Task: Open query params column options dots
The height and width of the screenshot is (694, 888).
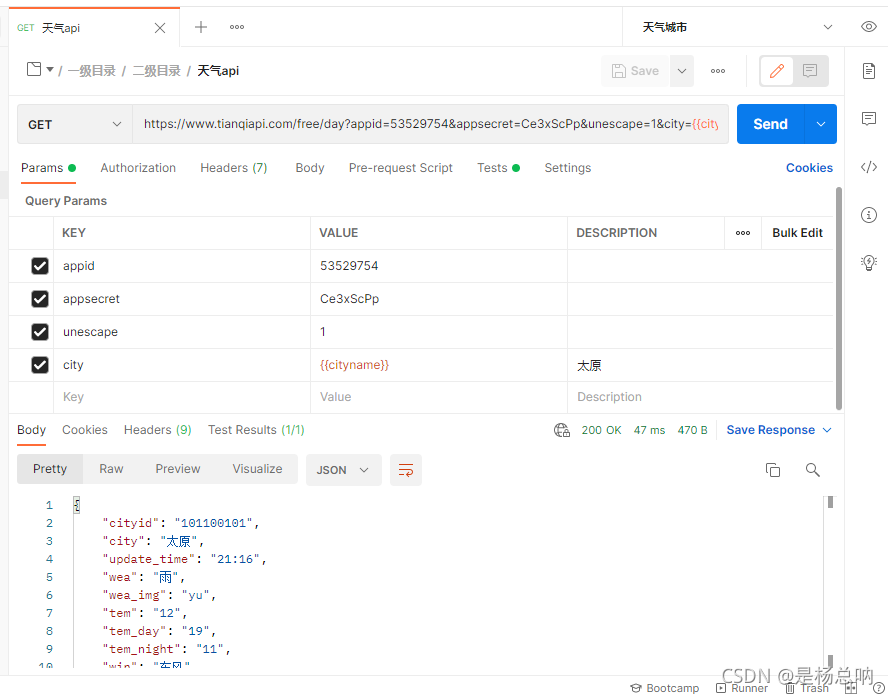Action: click(743, 233)
